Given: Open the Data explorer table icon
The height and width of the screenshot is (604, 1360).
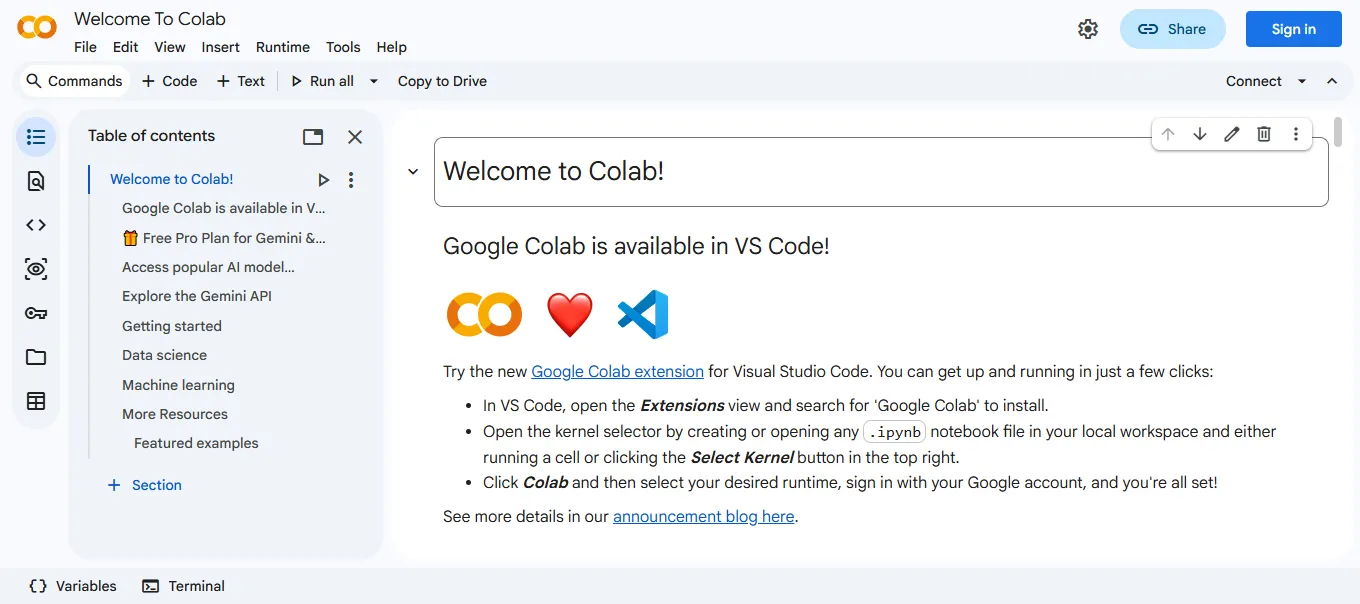Looking at the screenshot, I should coord(36,401).
